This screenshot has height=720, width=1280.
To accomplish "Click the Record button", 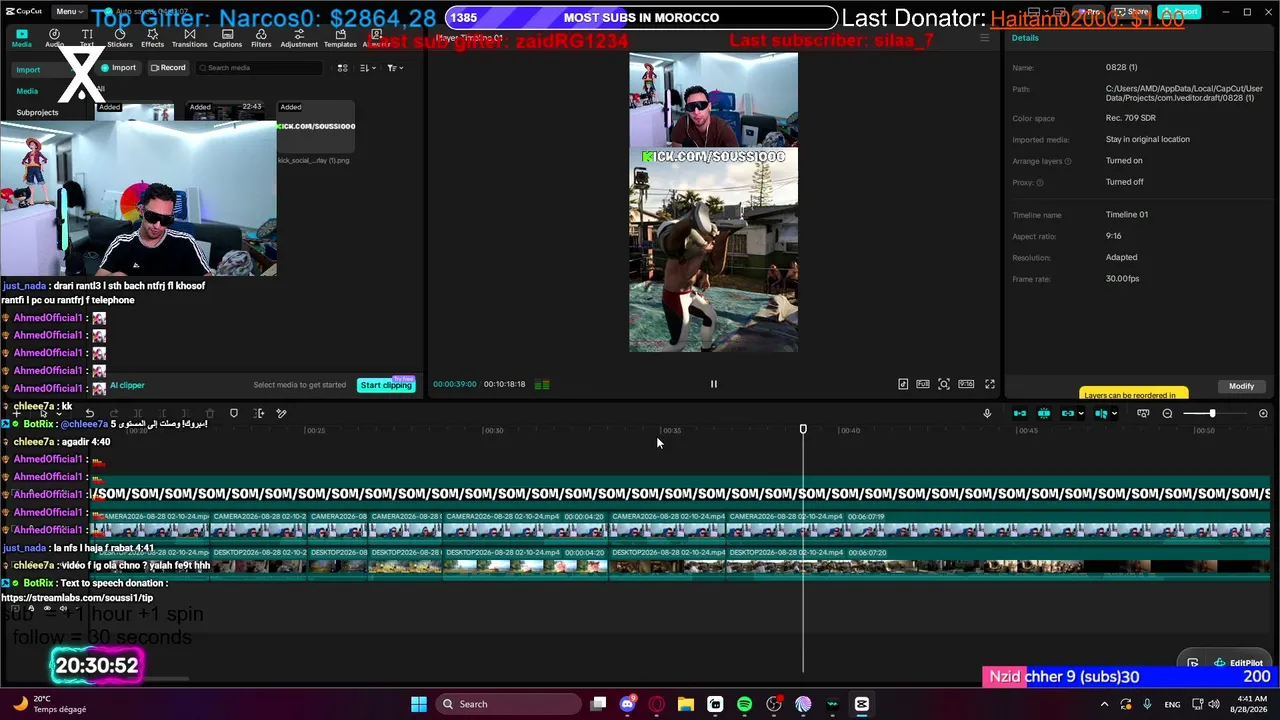I will [x=168, y=68].
